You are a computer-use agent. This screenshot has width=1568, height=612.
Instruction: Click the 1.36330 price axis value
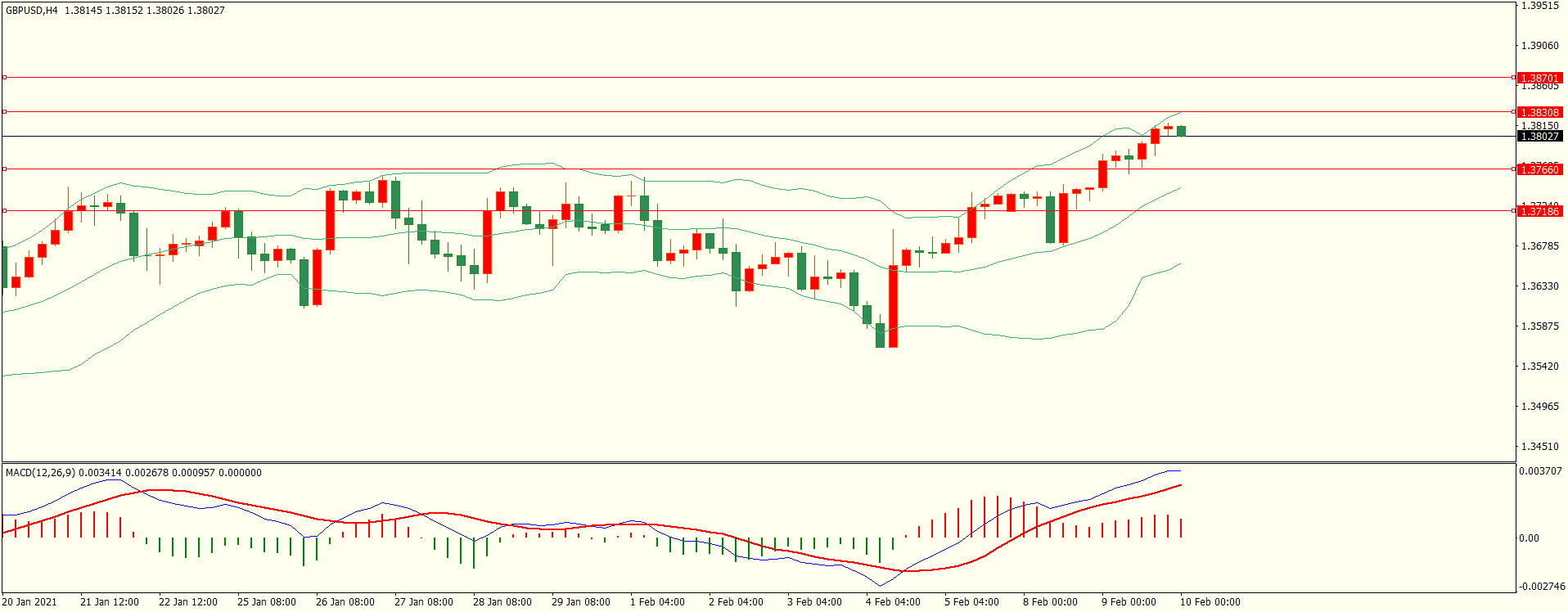(1539, 286)
